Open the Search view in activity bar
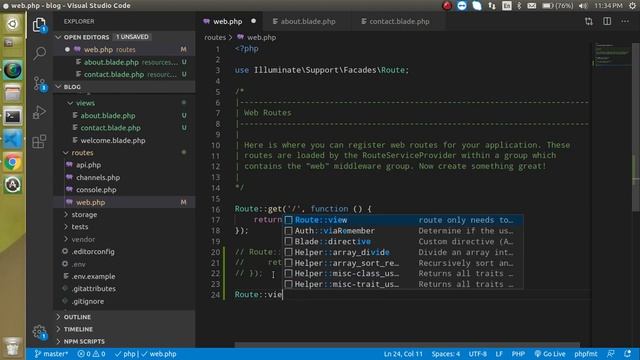 40,53
